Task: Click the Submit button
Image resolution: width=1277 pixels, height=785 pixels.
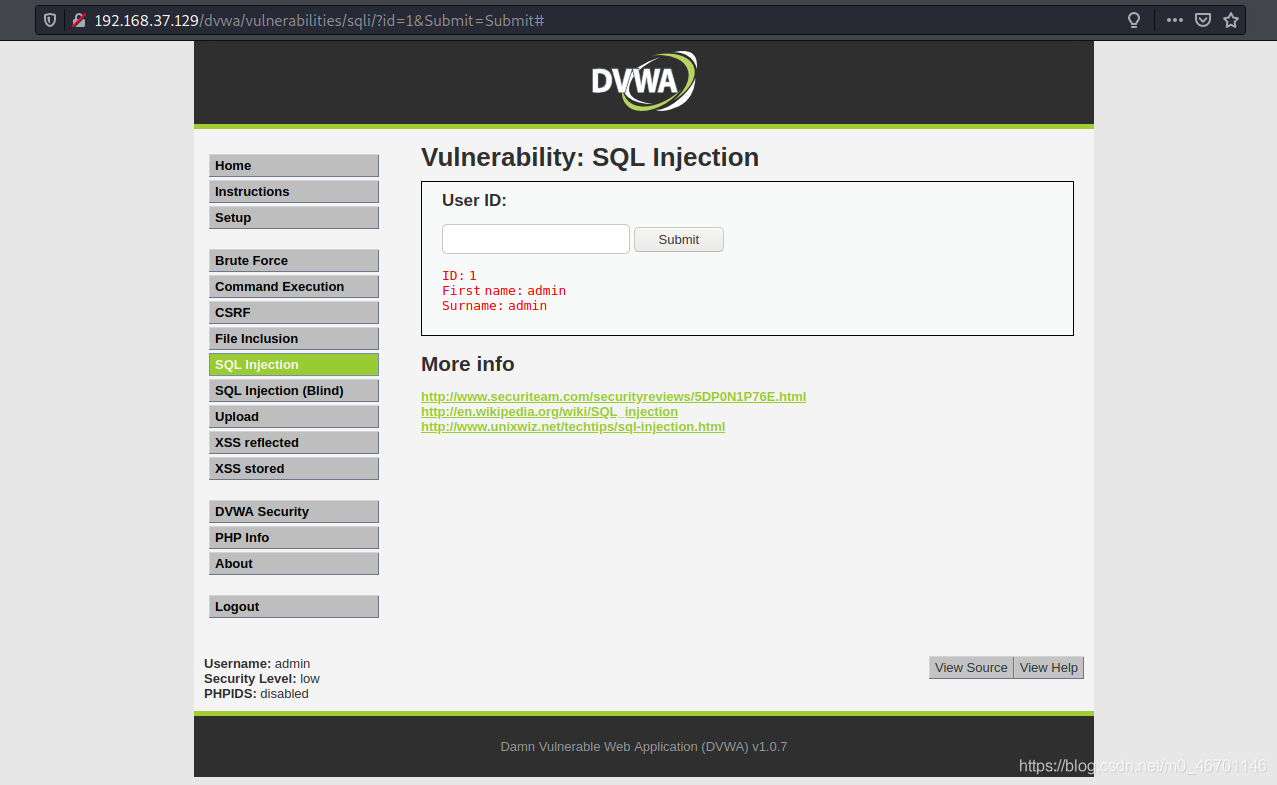Action: [679, 239]
